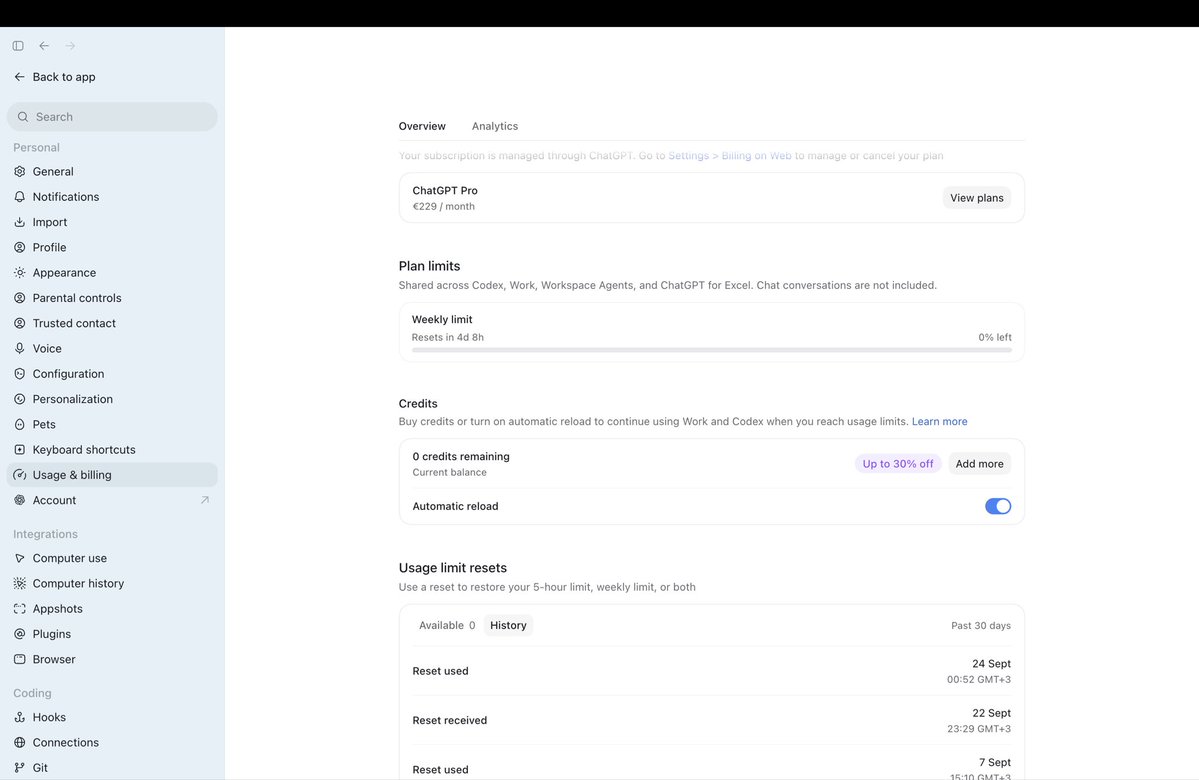Click the '0% left' text
Image resolution: width=1199 pixels, height=780 pixels.
(995, 337)
